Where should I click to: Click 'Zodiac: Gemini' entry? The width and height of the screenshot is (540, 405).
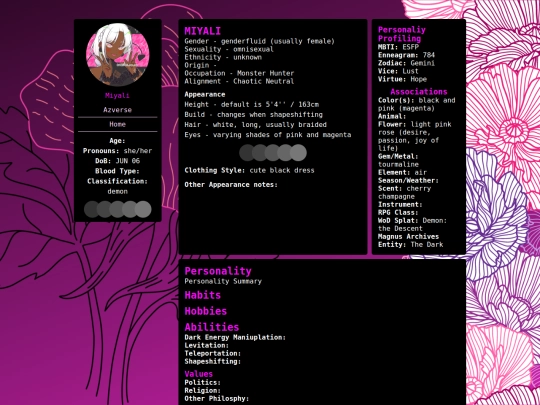click(406, 63)
